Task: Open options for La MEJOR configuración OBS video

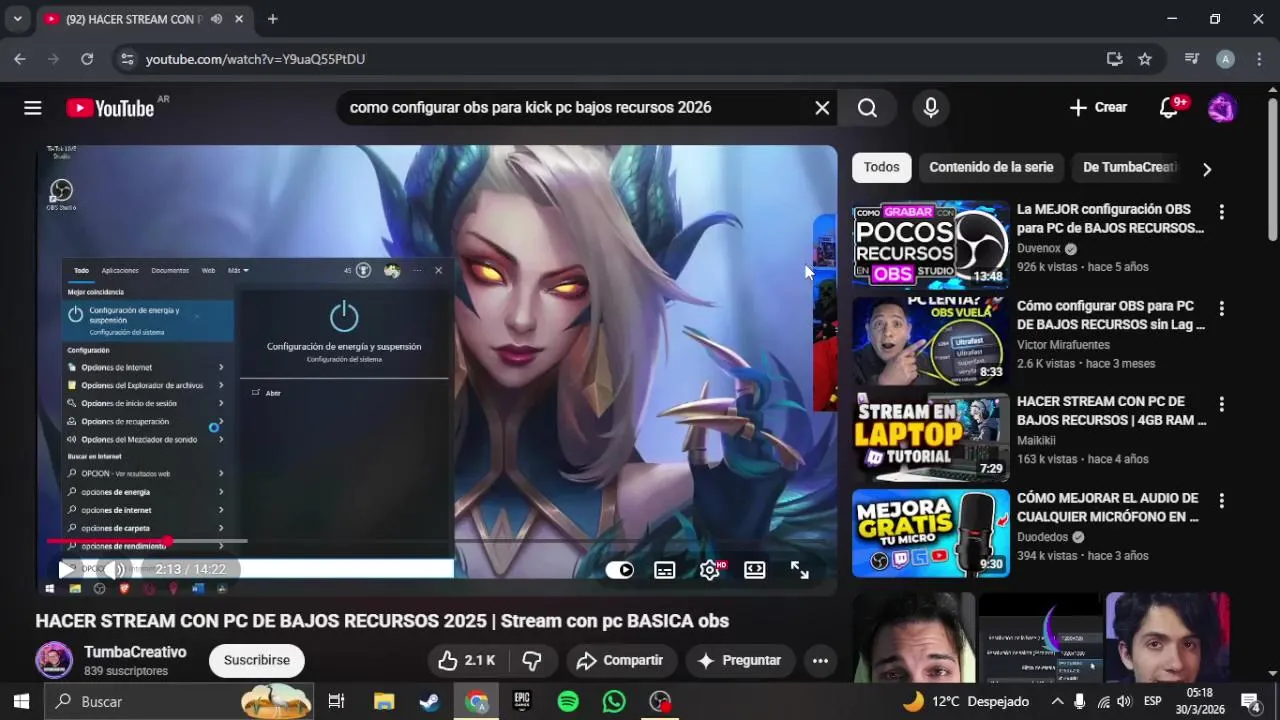Action: click(1221, 212)
